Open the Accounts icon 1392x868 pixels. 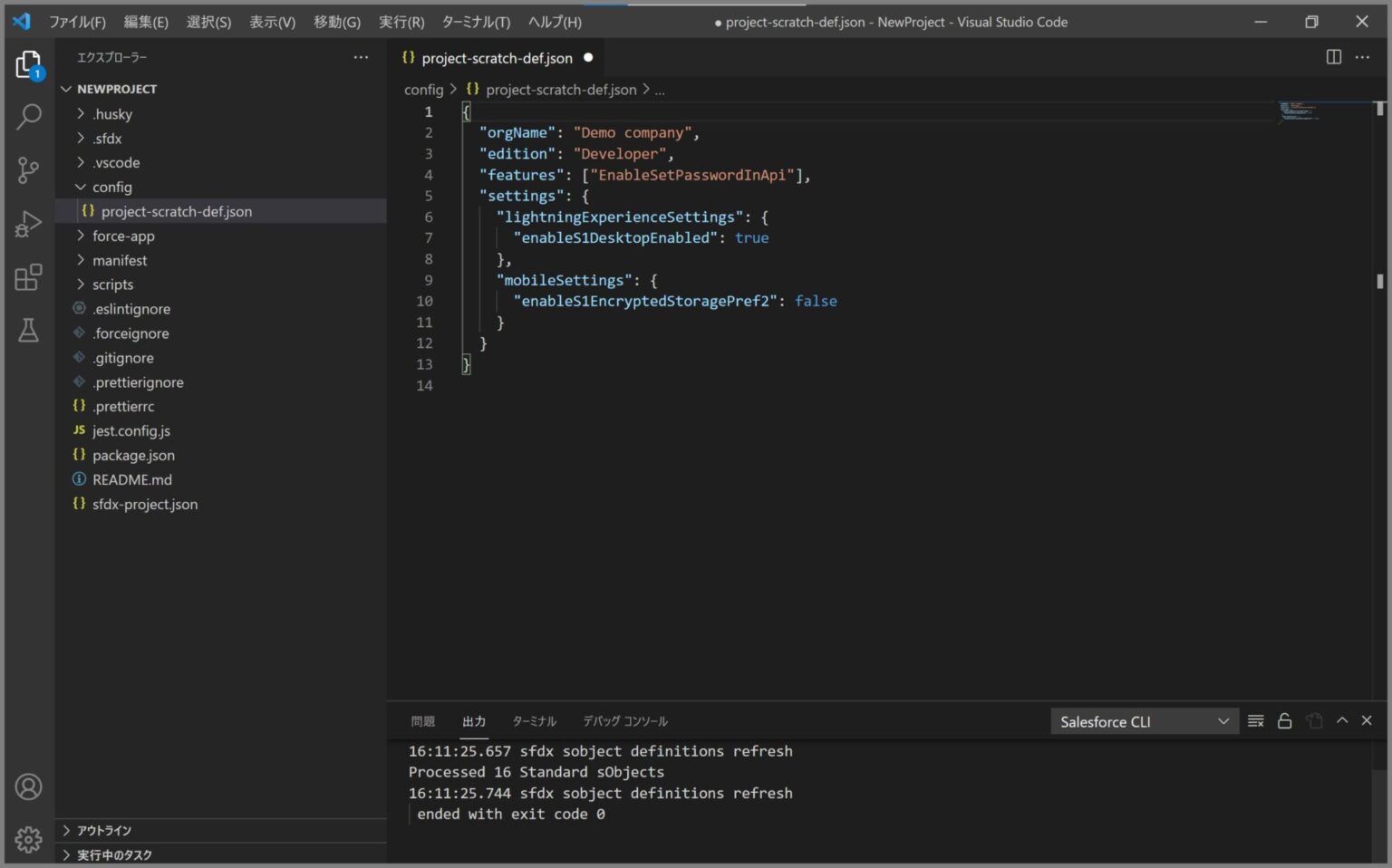tap(29, 787)
